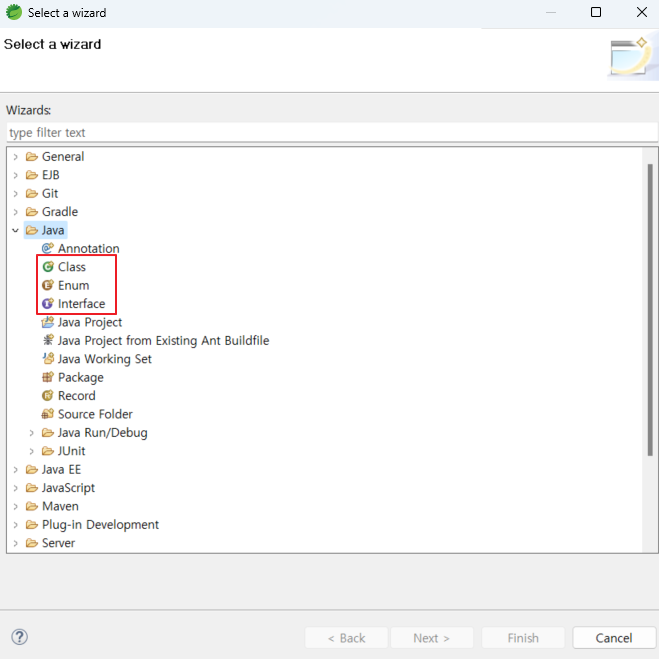Click the Spring leaf icon in title bar

coord(13,12)
